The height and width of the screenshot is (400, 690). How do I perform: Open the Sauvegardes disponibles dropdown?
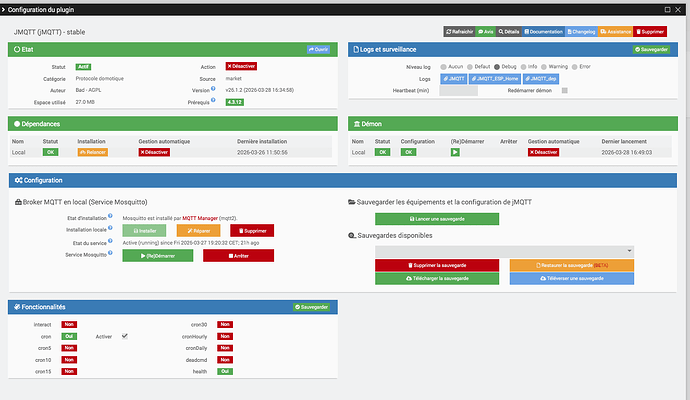point(504,251)
